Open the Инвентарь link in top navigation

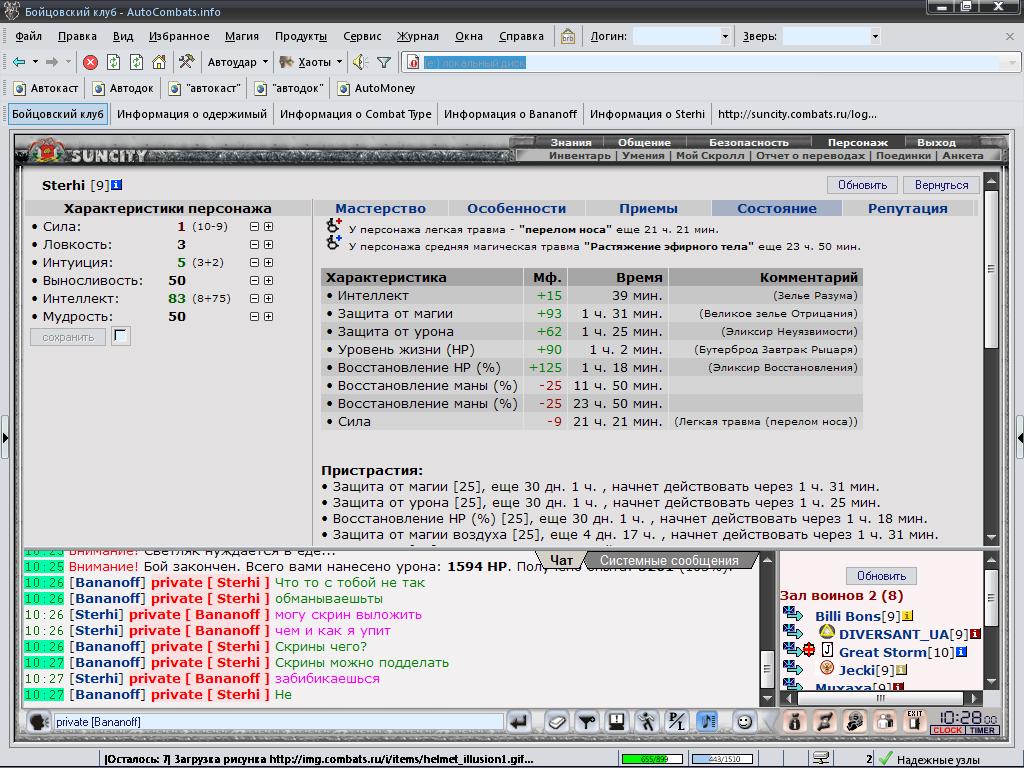[x=579, y=155]
